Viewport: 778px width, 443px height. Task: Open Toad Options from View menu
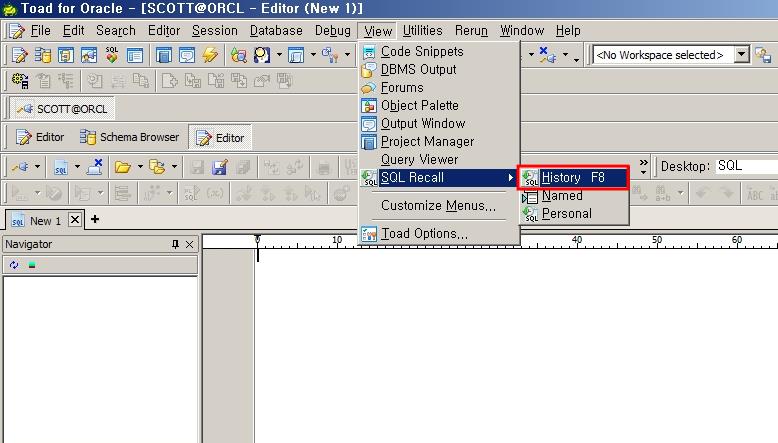tap(424, 233)
